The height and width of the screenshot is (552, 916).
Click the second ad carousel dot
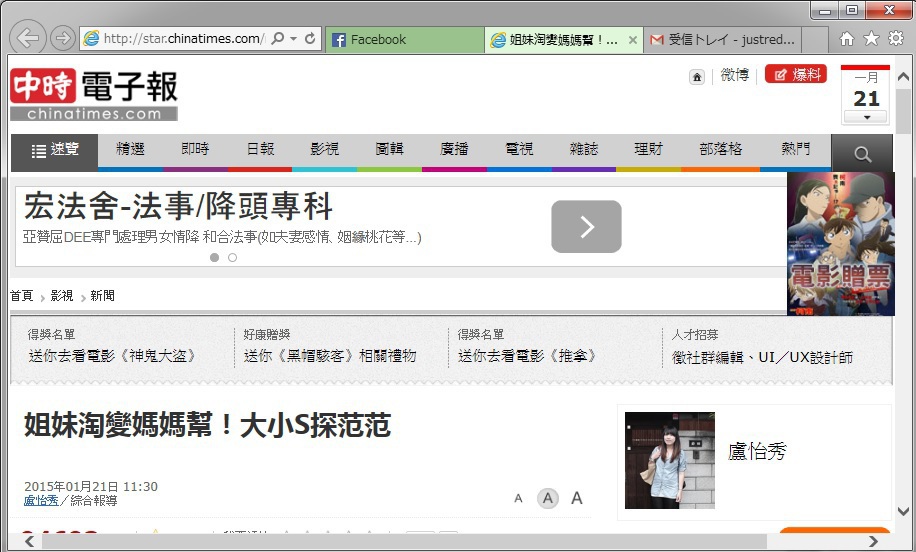click(232, 257)
